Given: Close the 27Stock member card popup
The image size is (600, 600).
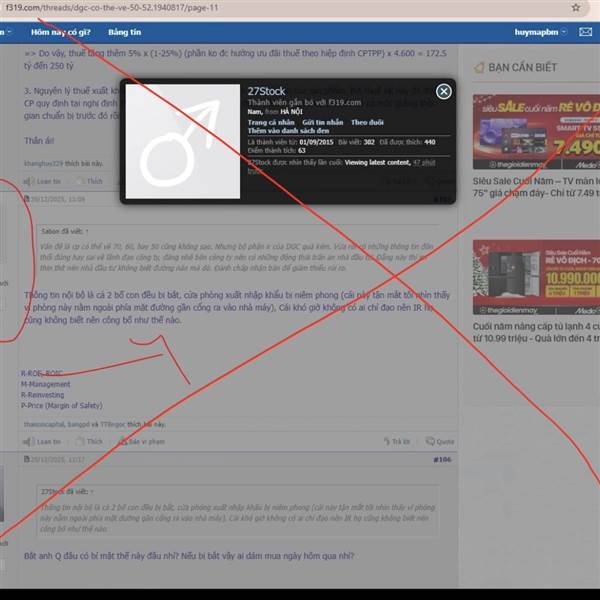Looking at the screenshot, I should tap(443, 91).
